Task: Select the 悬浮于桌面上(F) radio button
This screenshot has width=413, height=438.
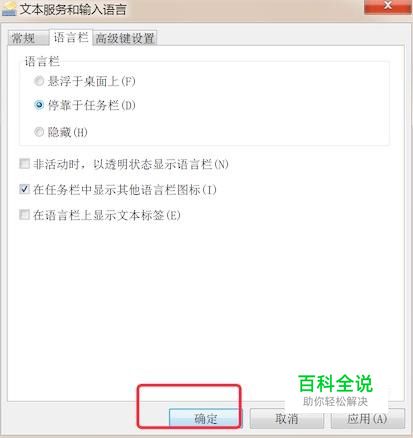Action: click(39, 81)
